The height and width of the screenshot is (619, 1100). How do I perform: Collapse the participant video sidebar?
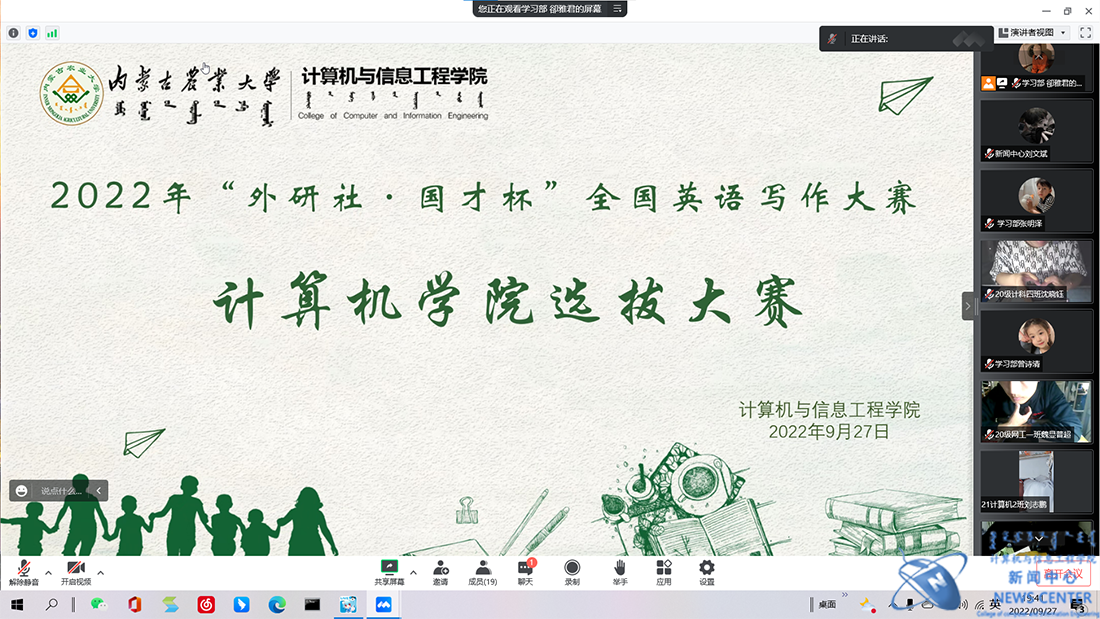tap(967, 305)
